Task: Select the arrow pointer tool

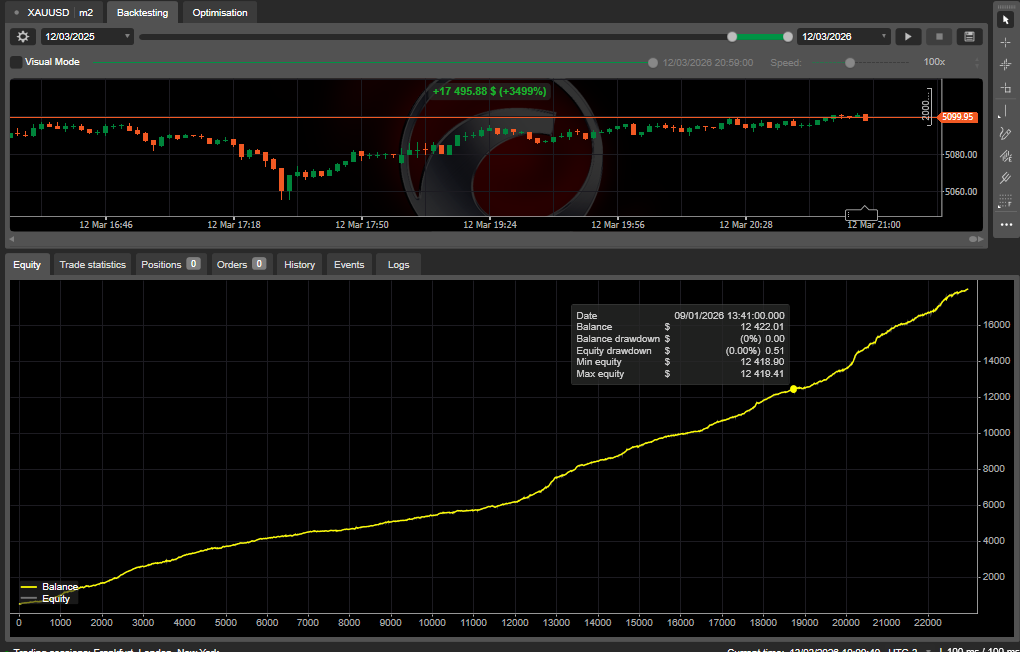Action: coord(1005,19)
